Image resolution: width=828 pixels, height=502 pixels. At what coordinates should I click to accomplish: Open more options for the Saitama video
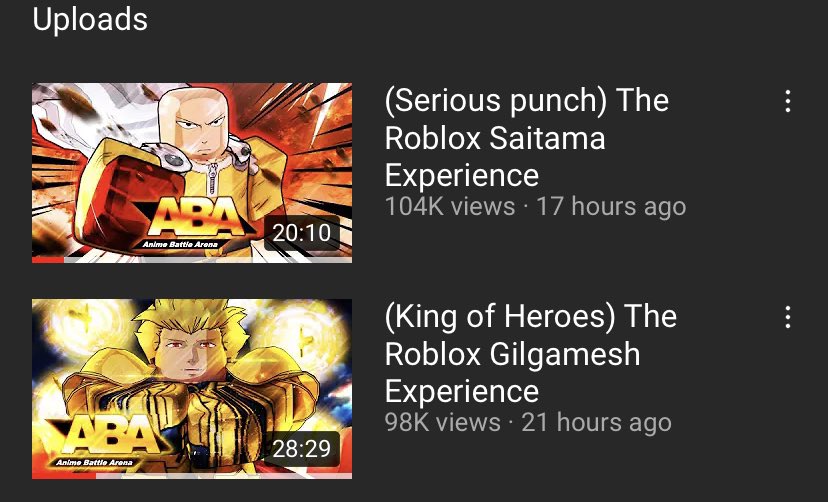pos(787,101)
